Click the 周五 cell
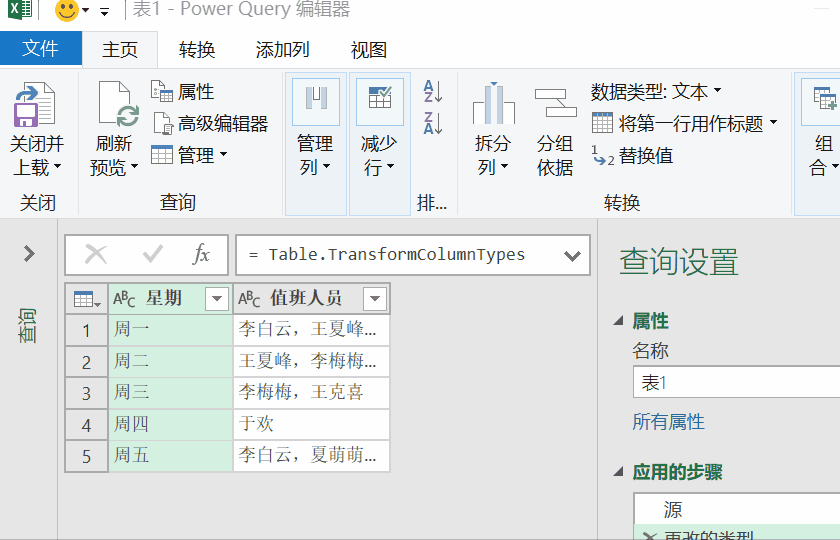This screenshot has width=840, height=540. 170,456
